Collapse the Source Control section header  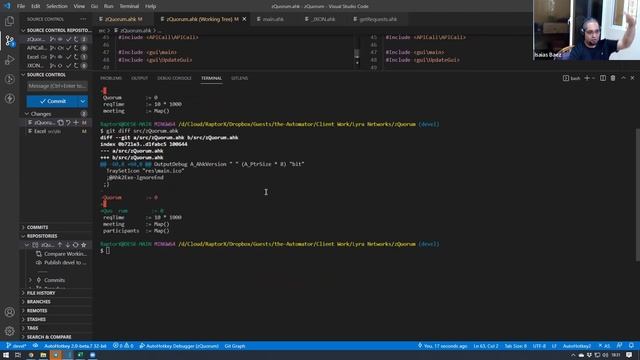tap(57, 75)
